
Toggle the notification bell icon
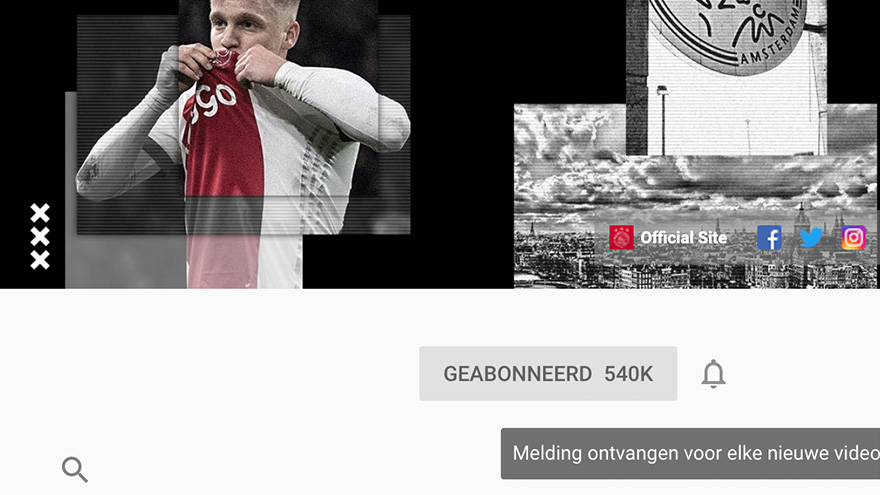[713, 374]
